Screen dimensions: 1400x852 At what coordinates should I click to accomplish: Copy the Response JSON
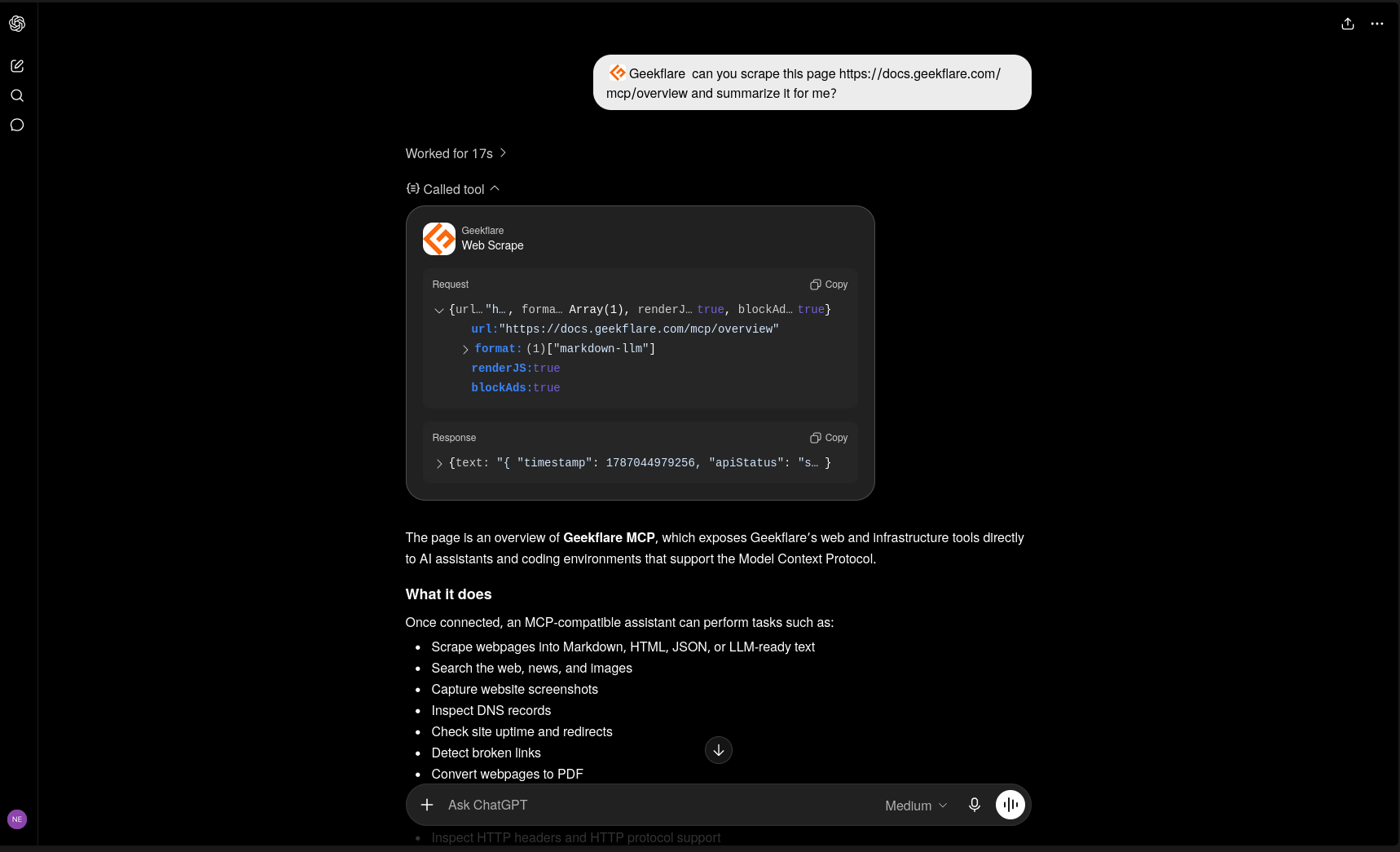(x=829, y=438)
